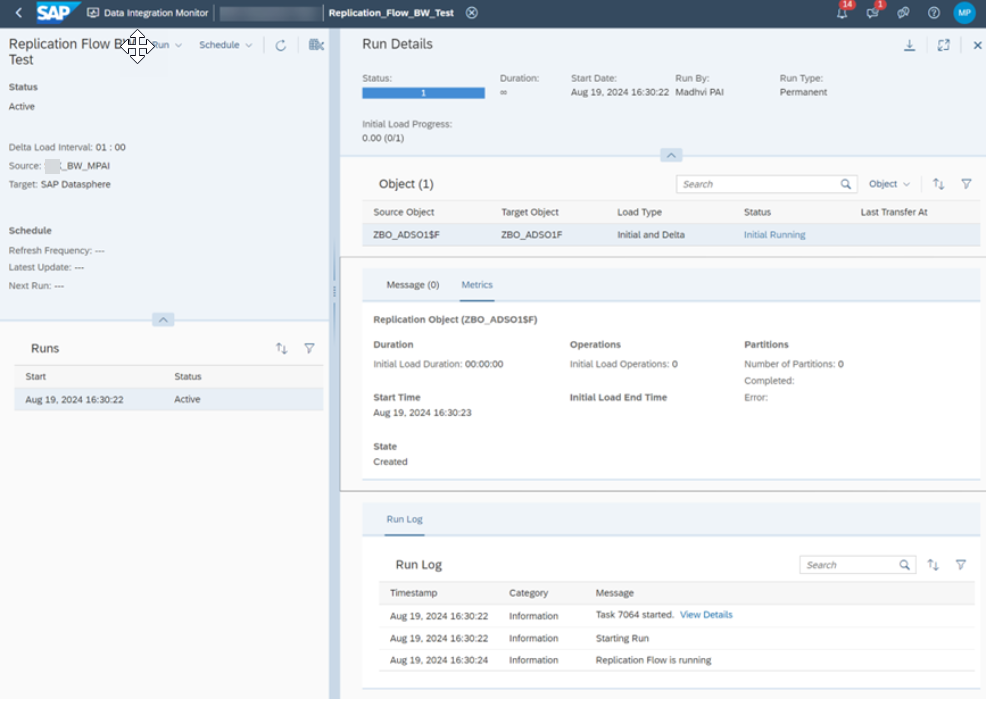
Task: Download the Run Details report
Action: 910,45
